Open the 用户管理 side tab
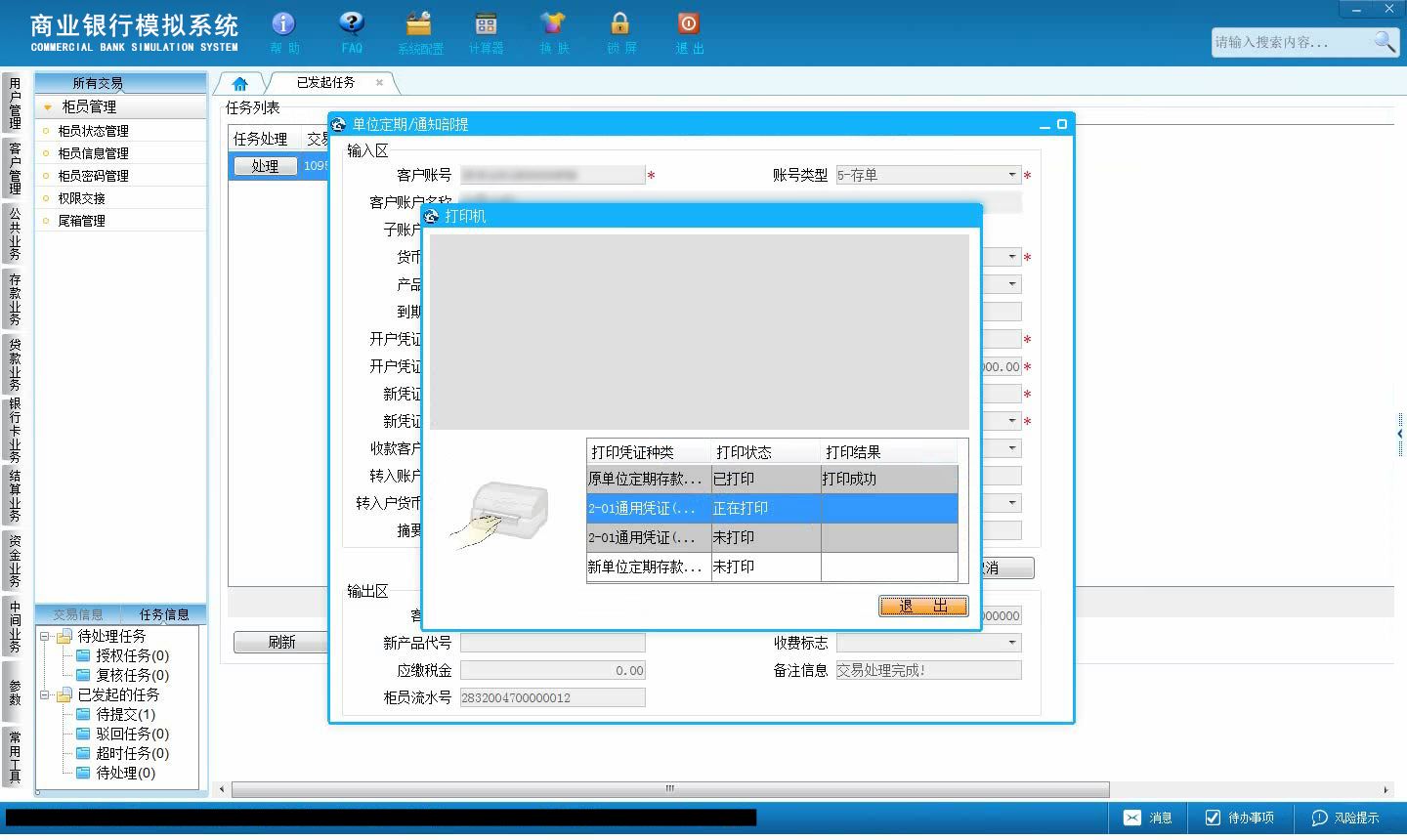 (15, 104)
